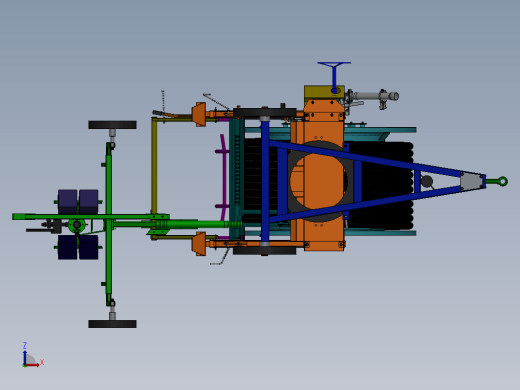Select the upper black wheel on the green axle
Viewport: 520px width, 390px height.
(x=112, y=125)
